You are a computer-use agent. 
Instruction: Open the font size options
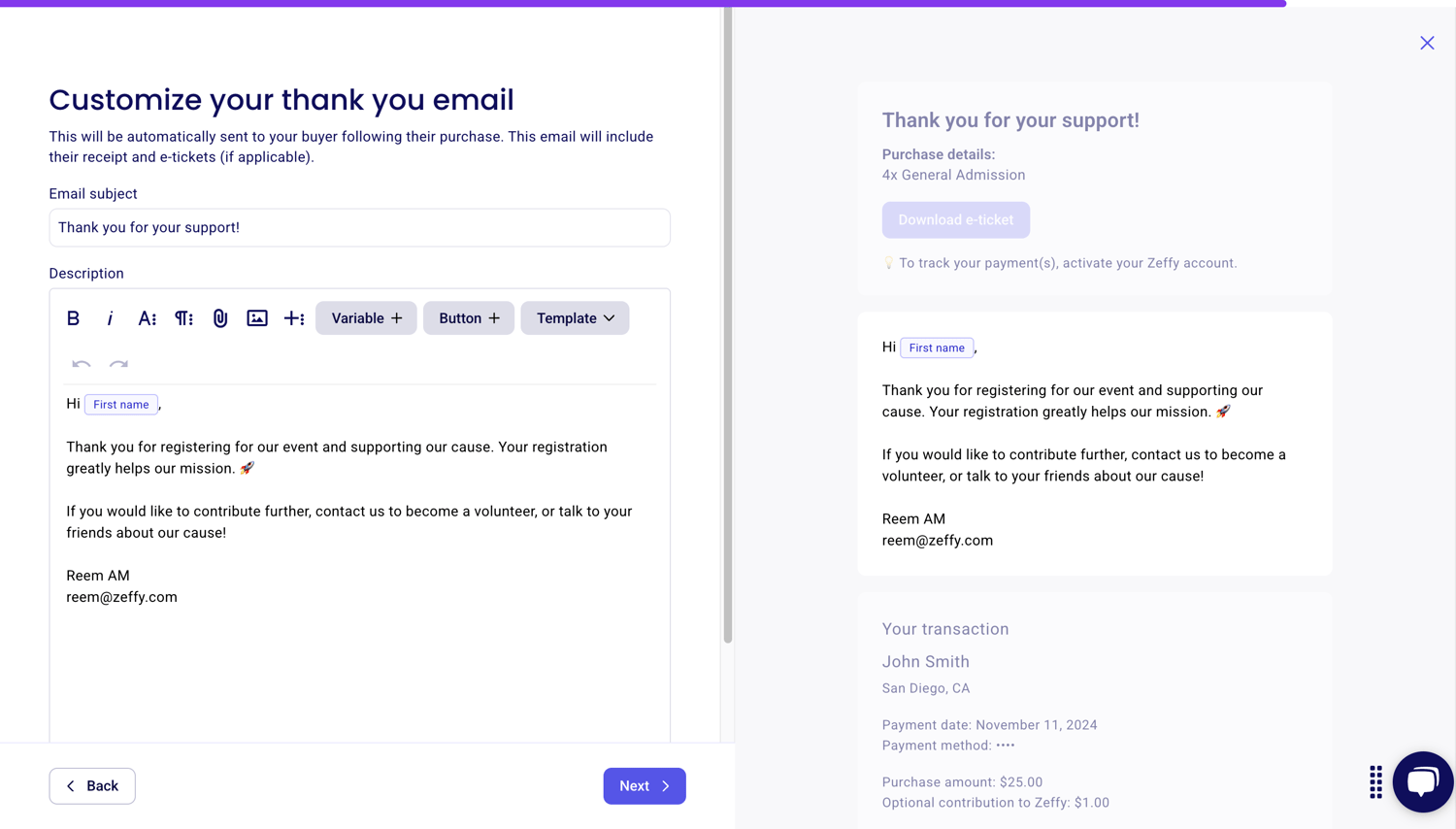click(x=147, y=318)
